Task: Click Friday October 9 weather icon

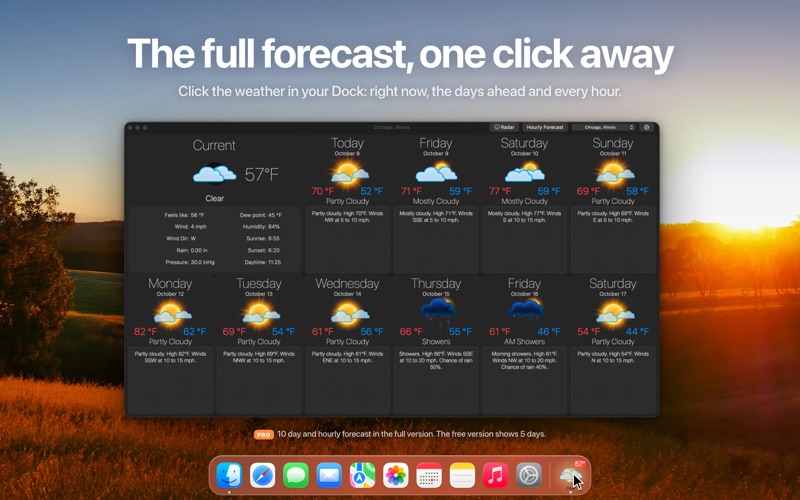Action: pyautogui.click(x=436, y=172)
